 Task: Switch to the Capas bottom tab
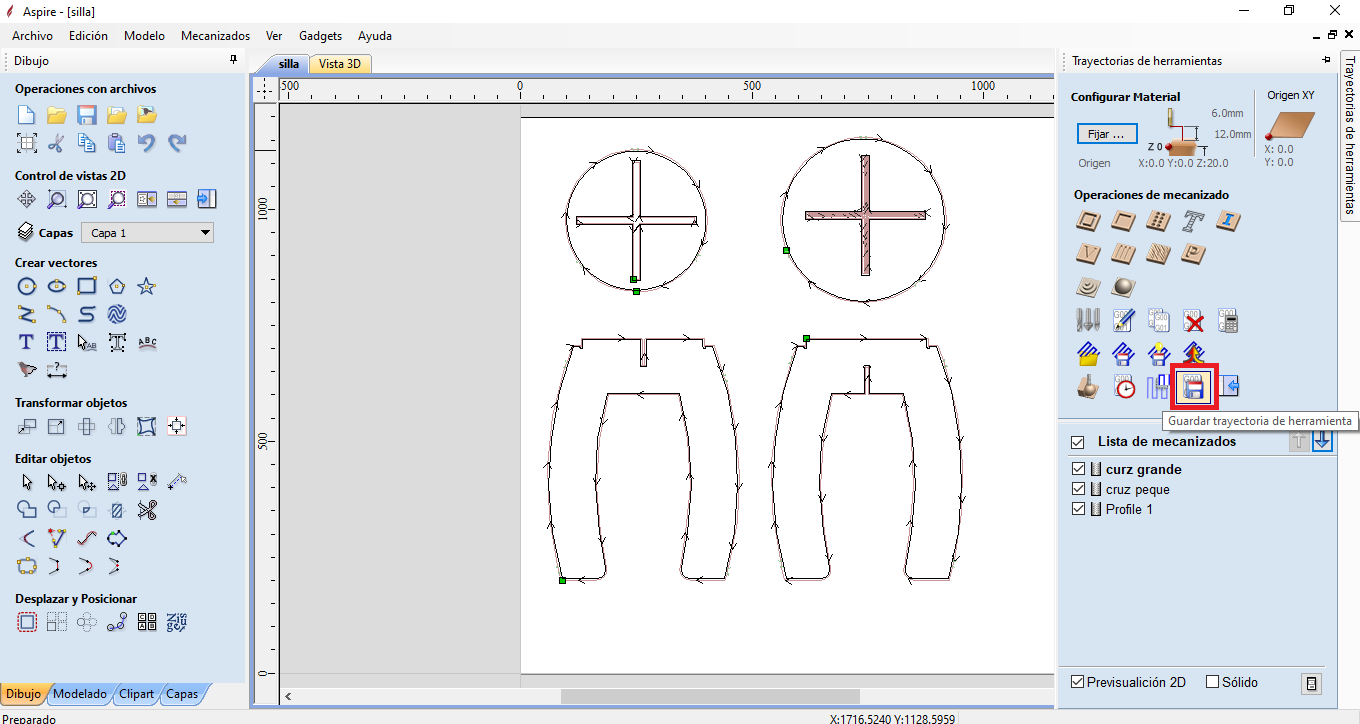pos(181,694)
